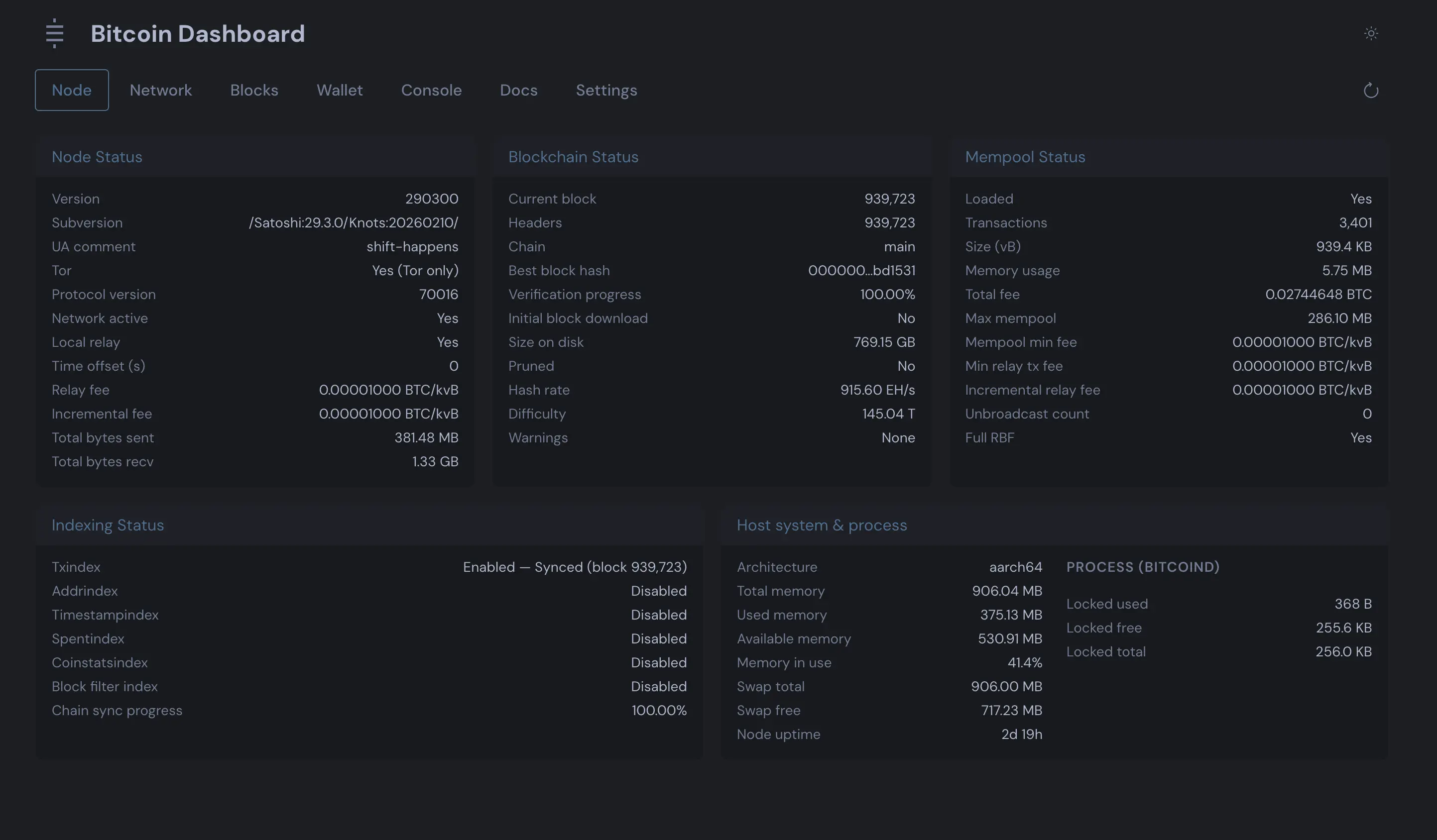Viewport: 1437px width, 840px height.
Task: Switch to the Network tab
Action: (x=160, y=90)
